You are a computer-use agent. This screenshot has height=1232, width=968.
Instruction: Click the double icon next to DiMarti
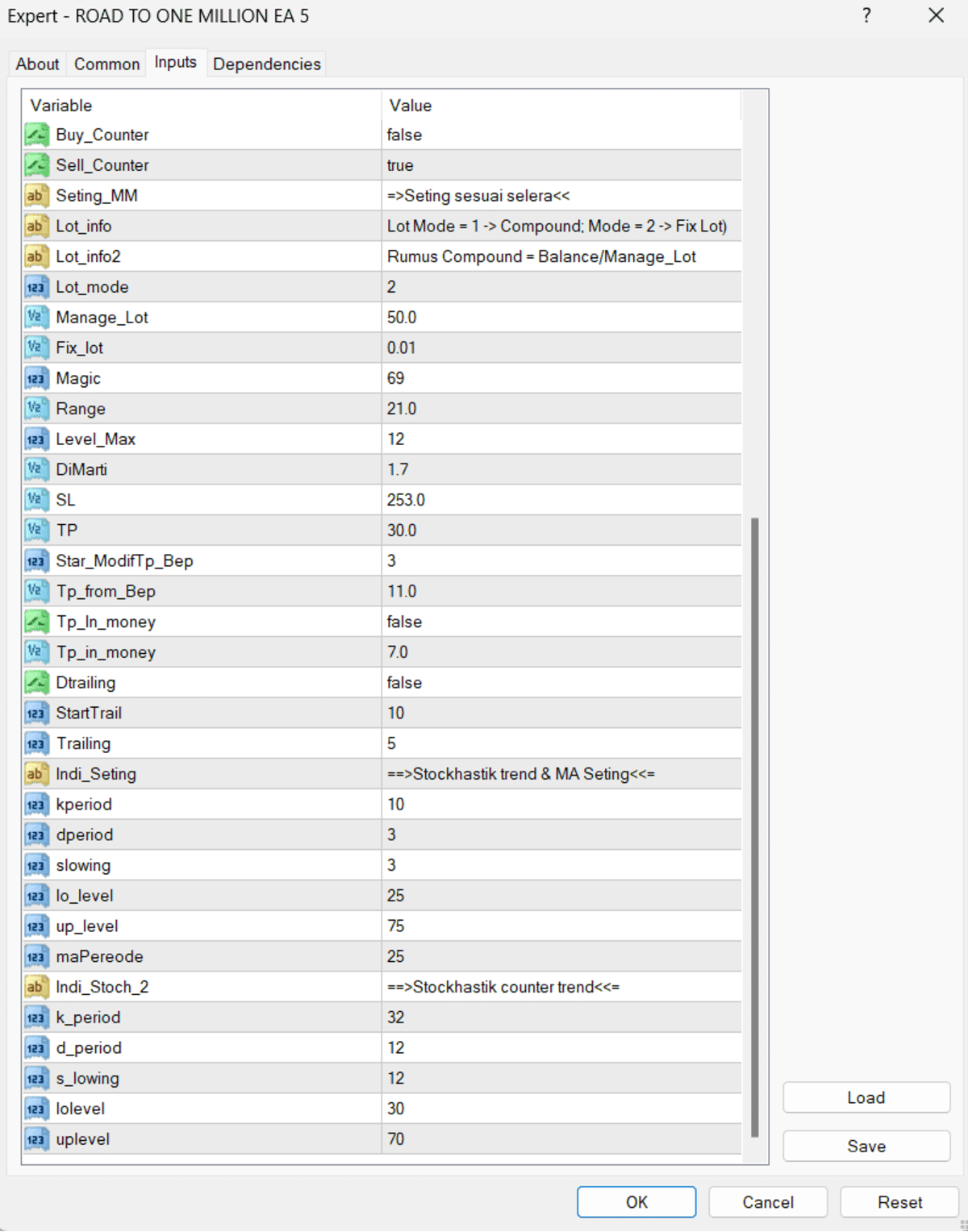[x=36, y=469]
